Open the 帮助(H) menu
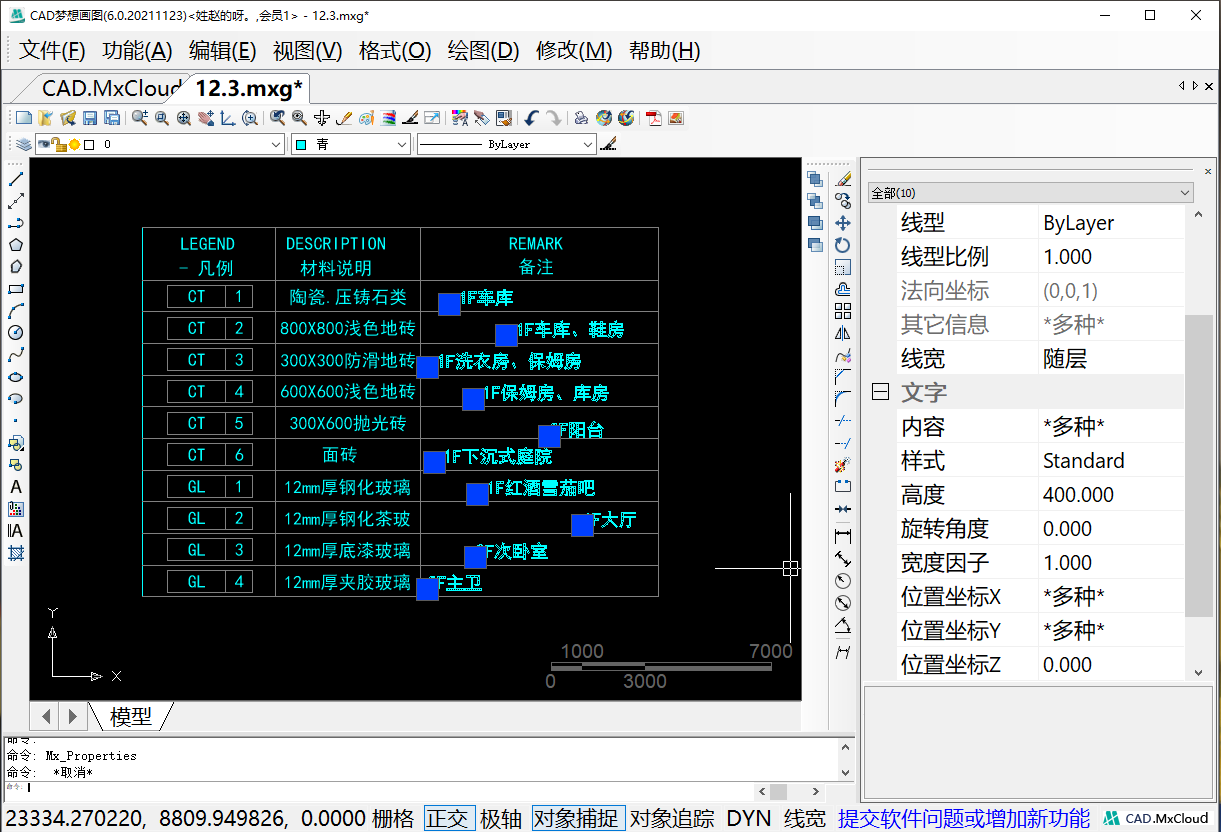The width and height of the screenshot is (1221, 832). [664, 51]
